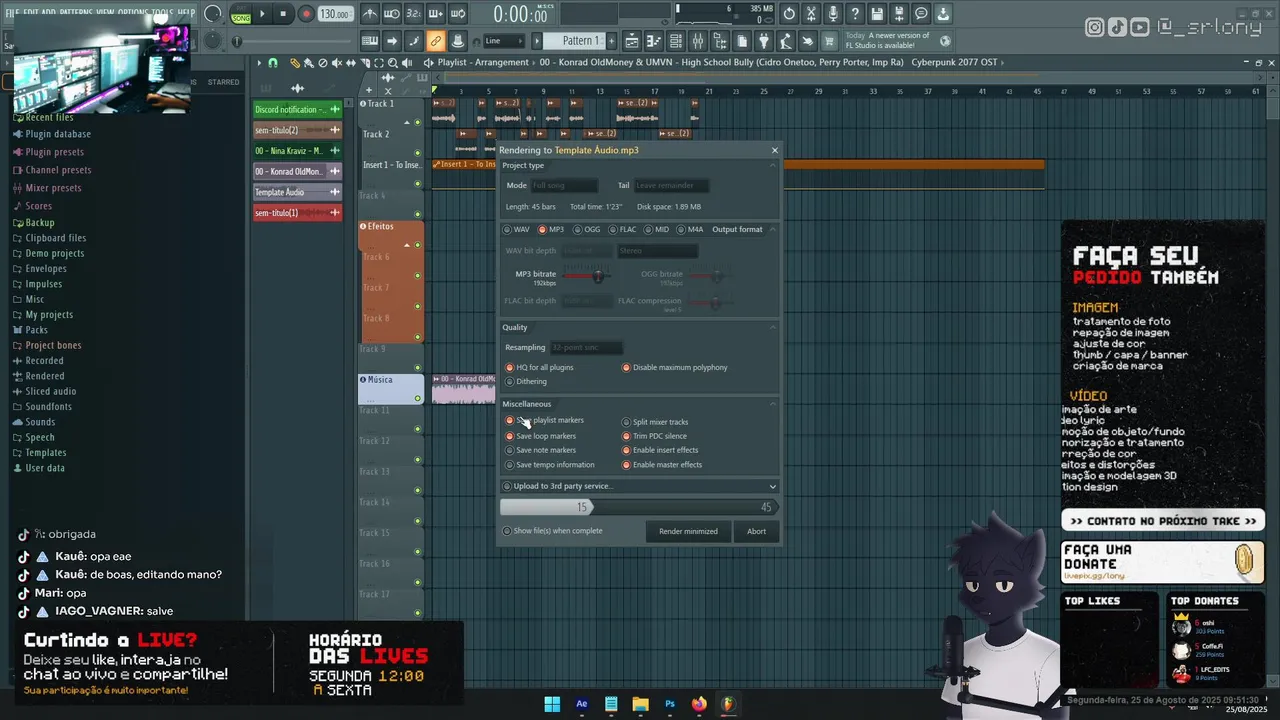Select the Template Áudio clip in picker
This screenshot has height=720, width=1280.
click(298, 192)
